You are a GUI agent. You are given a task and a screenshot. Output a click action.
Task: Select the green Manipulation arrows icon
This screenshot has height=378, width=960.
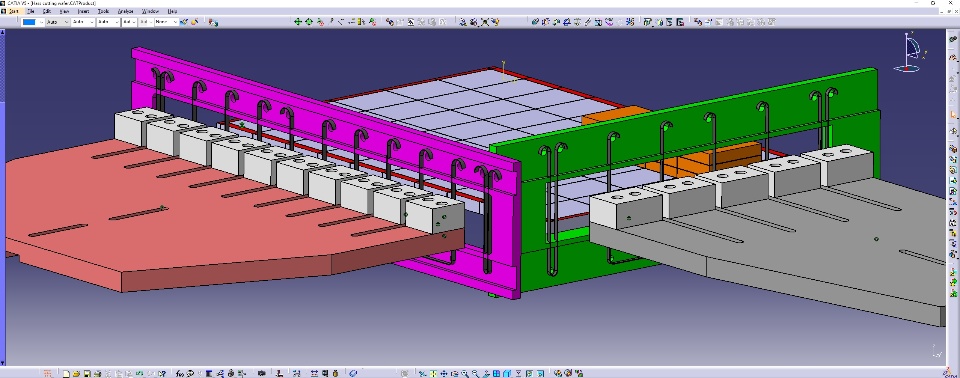[298, 21]
